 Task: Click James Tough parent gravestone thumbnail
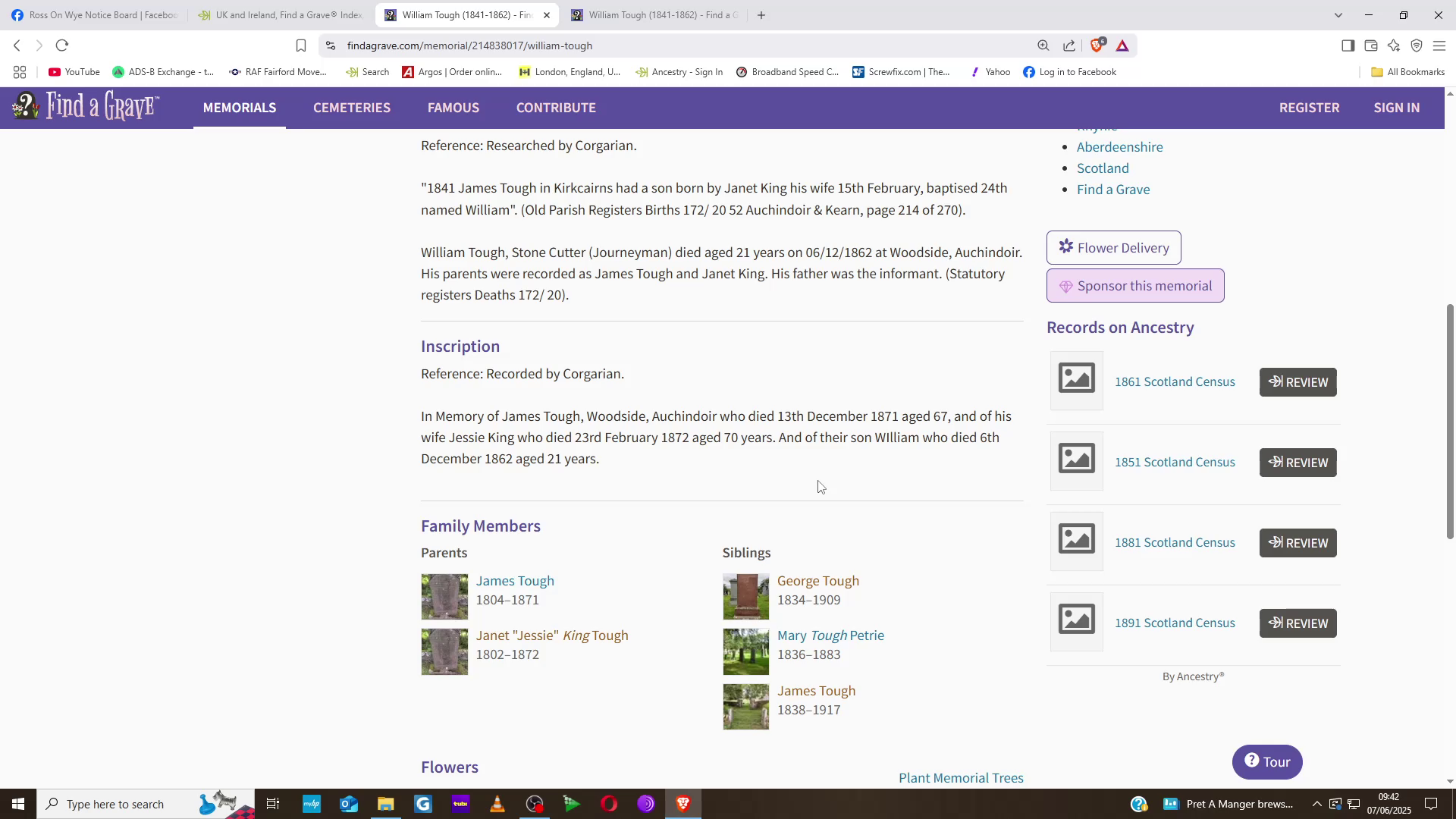[x=444, y=597]
